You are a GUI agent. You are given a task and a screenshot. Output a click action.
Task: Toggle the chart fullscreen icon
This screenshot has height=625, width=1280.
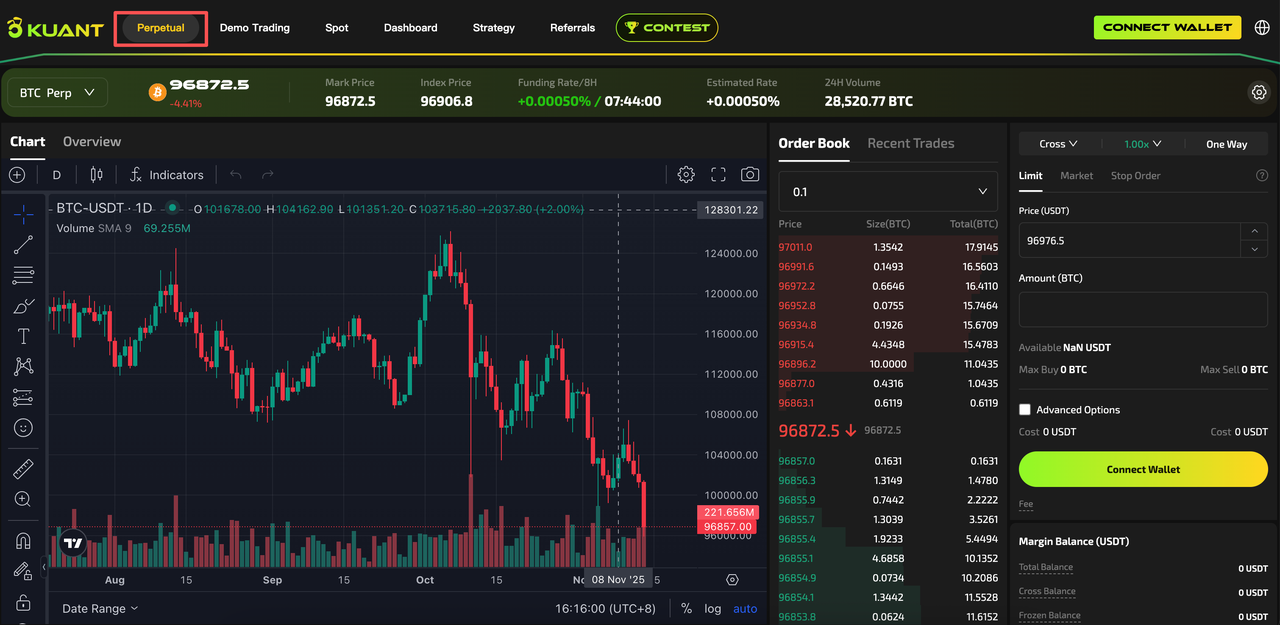718,175
